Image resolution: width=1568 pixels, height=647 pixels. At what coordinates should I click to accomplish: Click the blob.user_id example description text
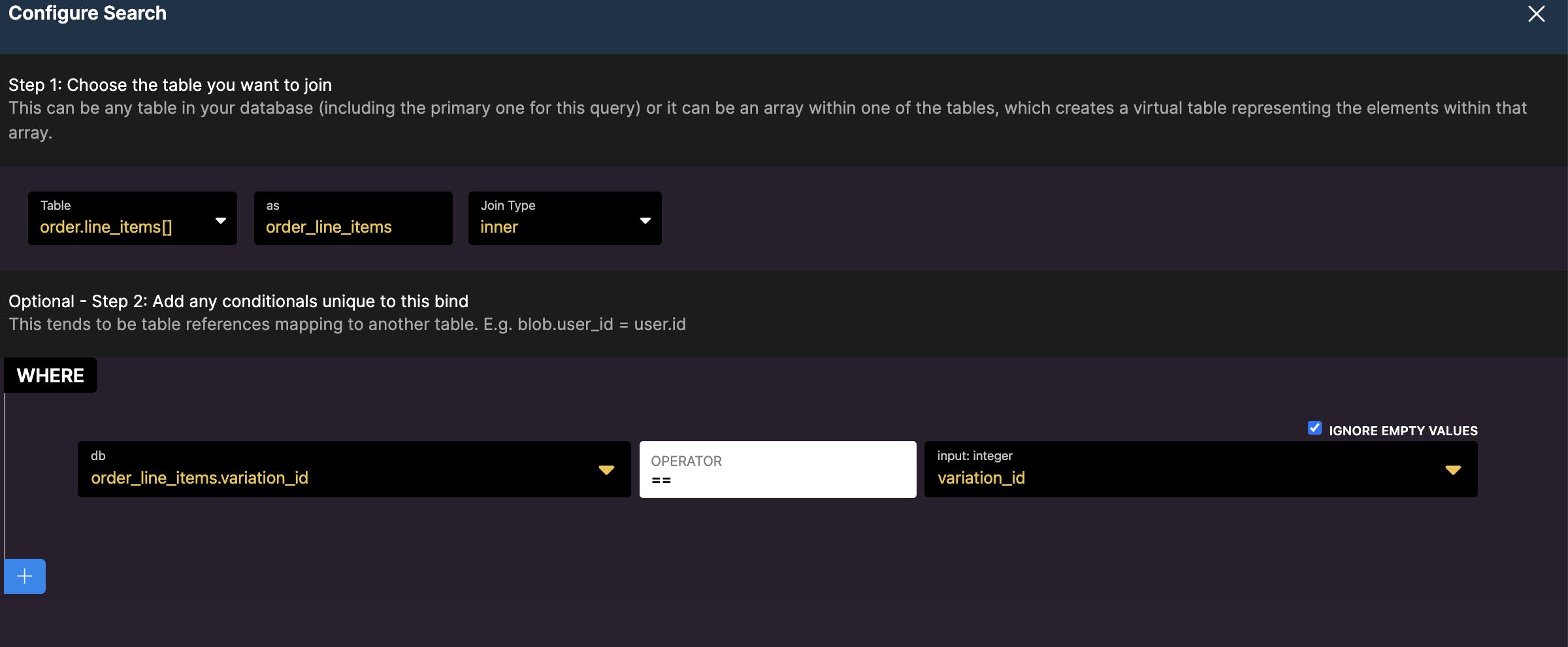tap(347, 324)
